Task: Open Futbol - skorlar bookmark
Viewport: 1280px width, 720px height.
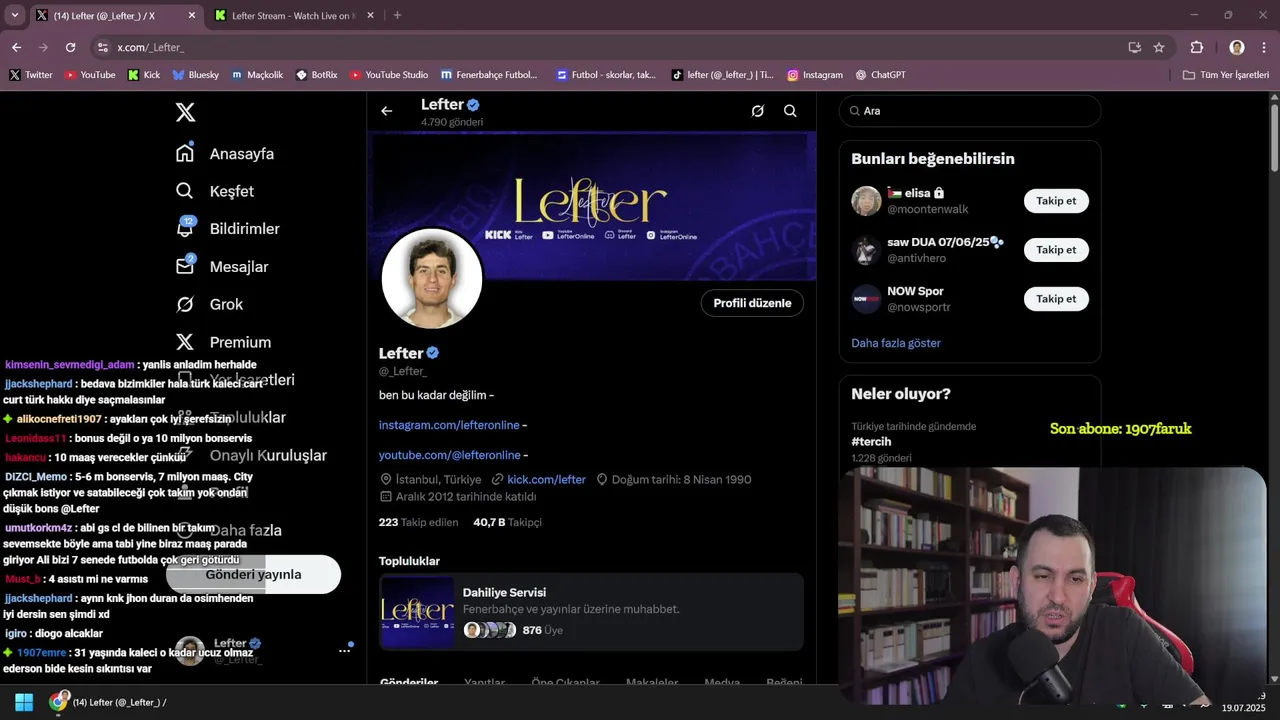Action: (x=607, y=75)
